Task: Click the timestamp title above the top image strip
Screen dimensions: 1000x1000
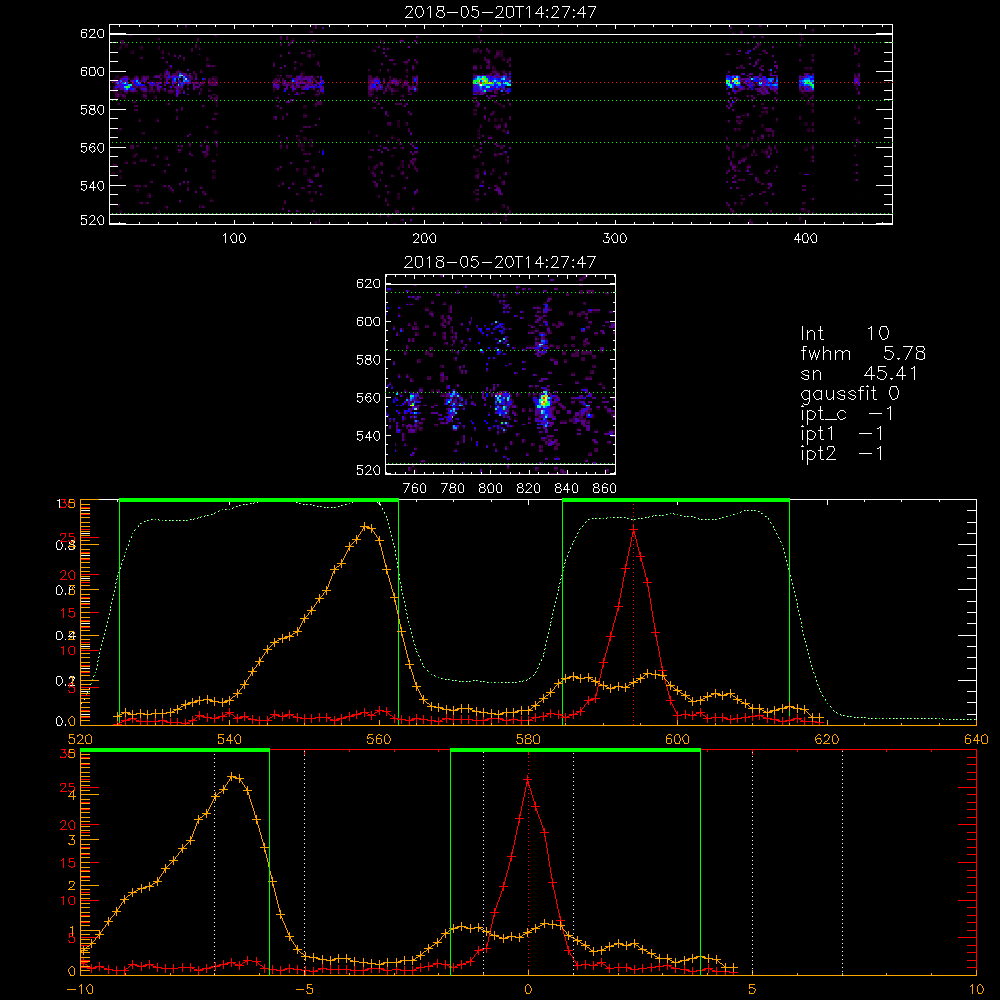Action: pyautogui.click(x=500, y=11)
